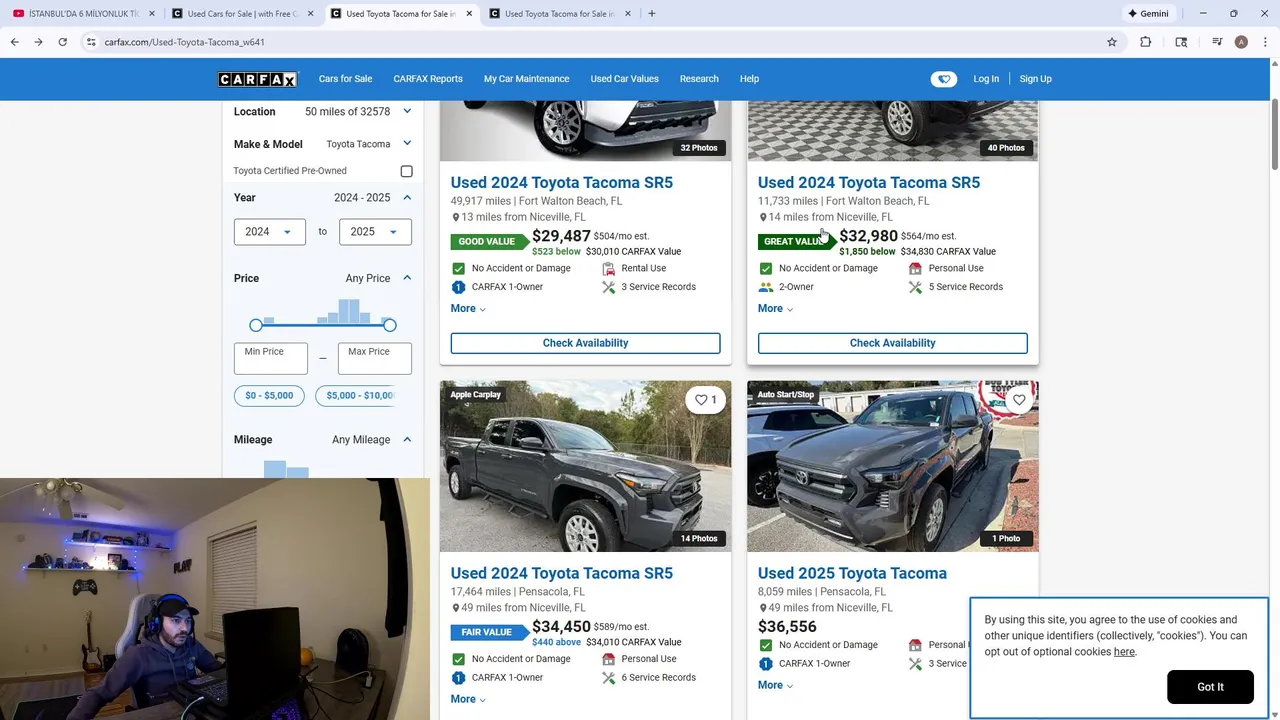
Task: Grab the maximum price slider handle
Action: (x=390, y=325)
